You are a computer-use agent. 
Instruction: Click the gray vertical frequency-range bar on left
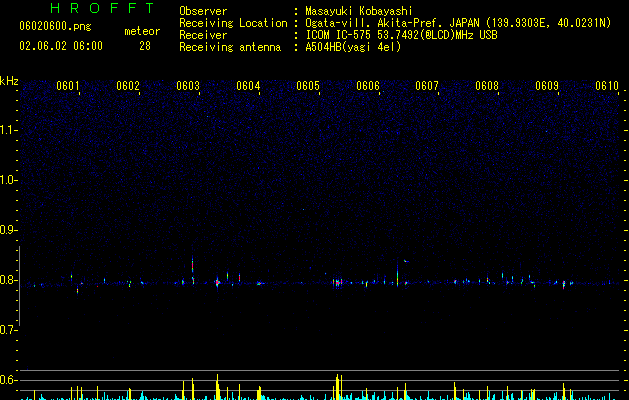click(19, 286)
